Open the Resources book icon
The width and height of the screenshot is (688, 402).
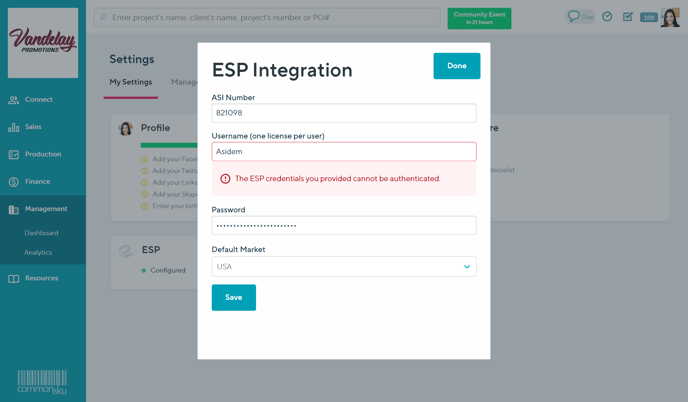(x=14, y=279)
